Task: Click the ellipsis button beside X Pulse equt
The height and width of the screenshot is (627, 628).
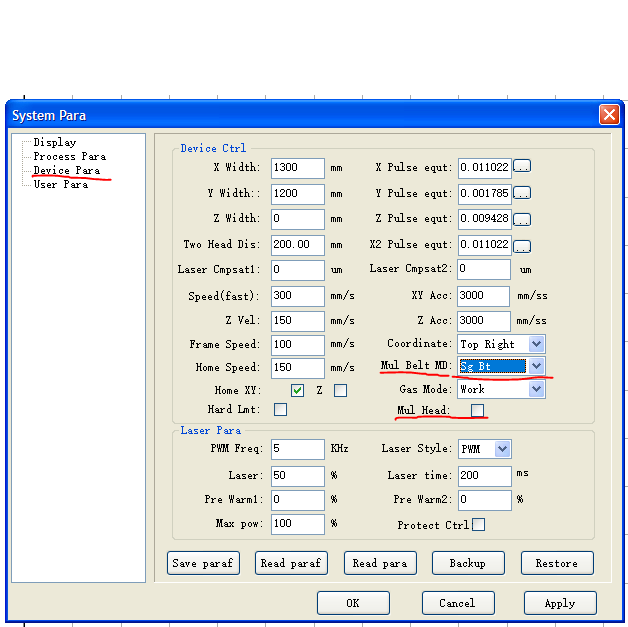Action: [521, 167]
